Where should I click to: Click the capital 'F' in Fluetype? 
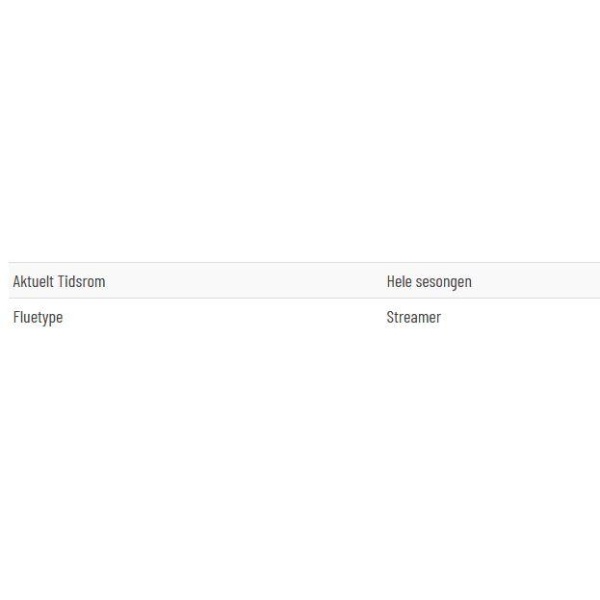coord(16,317)
